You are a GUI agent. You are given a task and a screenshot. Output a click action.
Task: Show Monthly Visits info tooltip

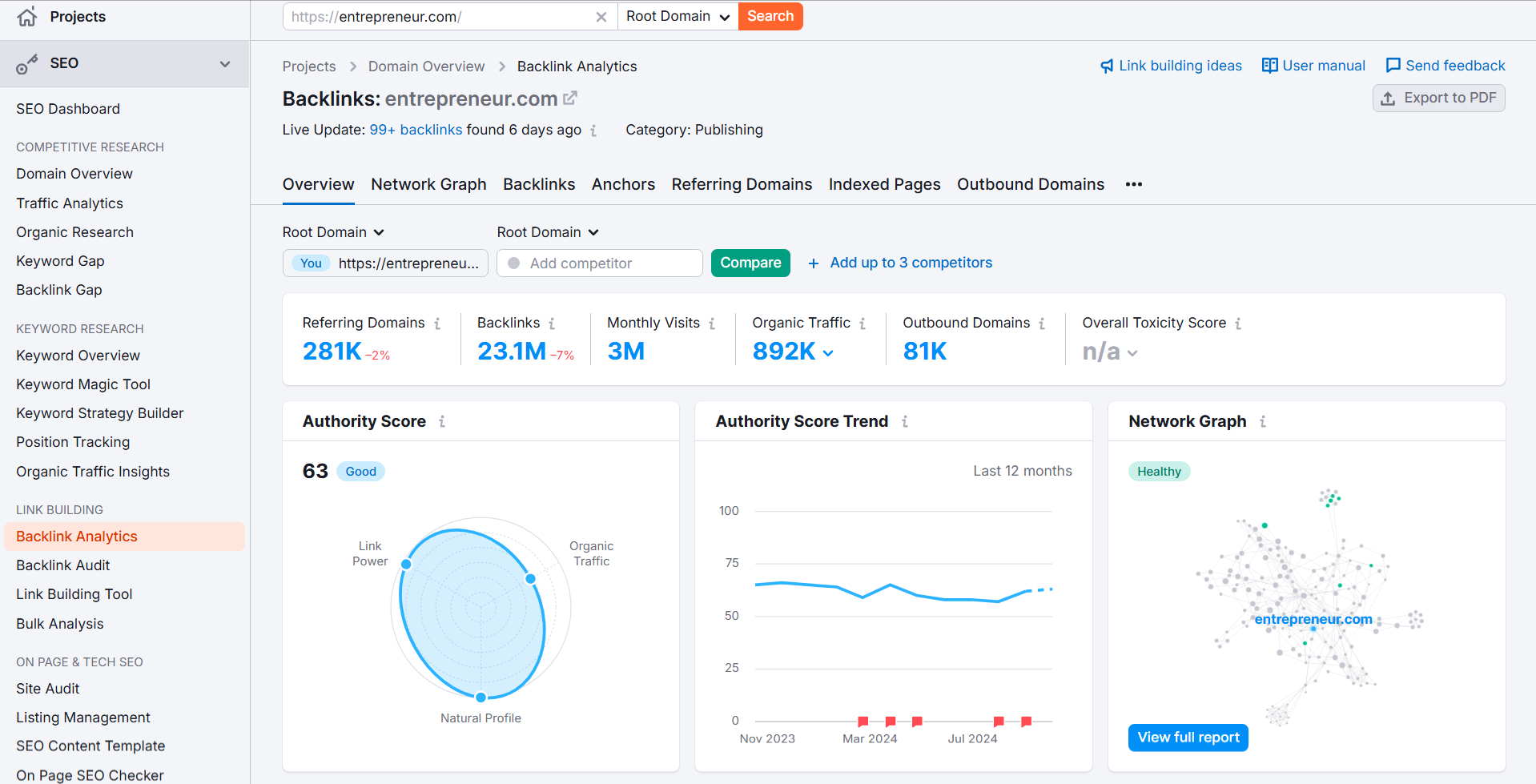712,324
